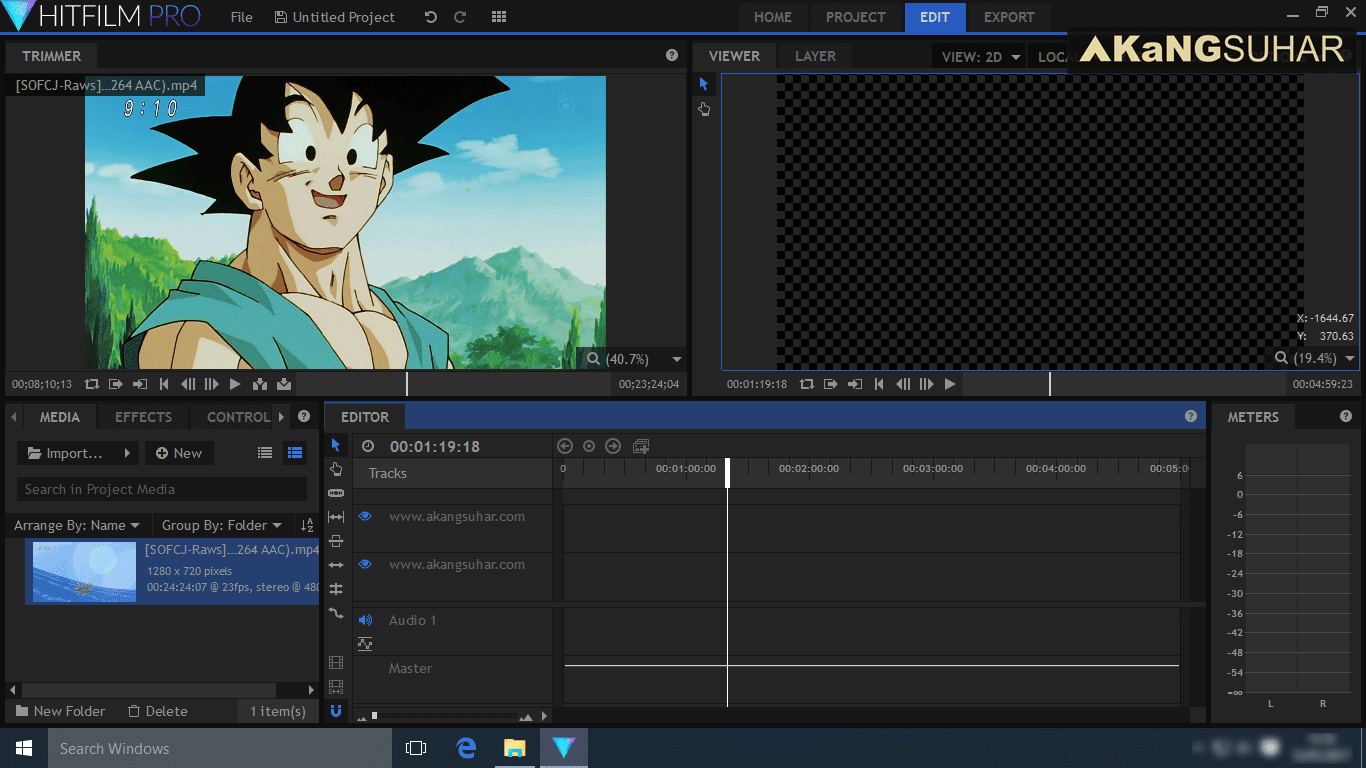Toggle the Media sort order icon
The height and width of the screenshot is (768, 1366).
pos(307,525)
